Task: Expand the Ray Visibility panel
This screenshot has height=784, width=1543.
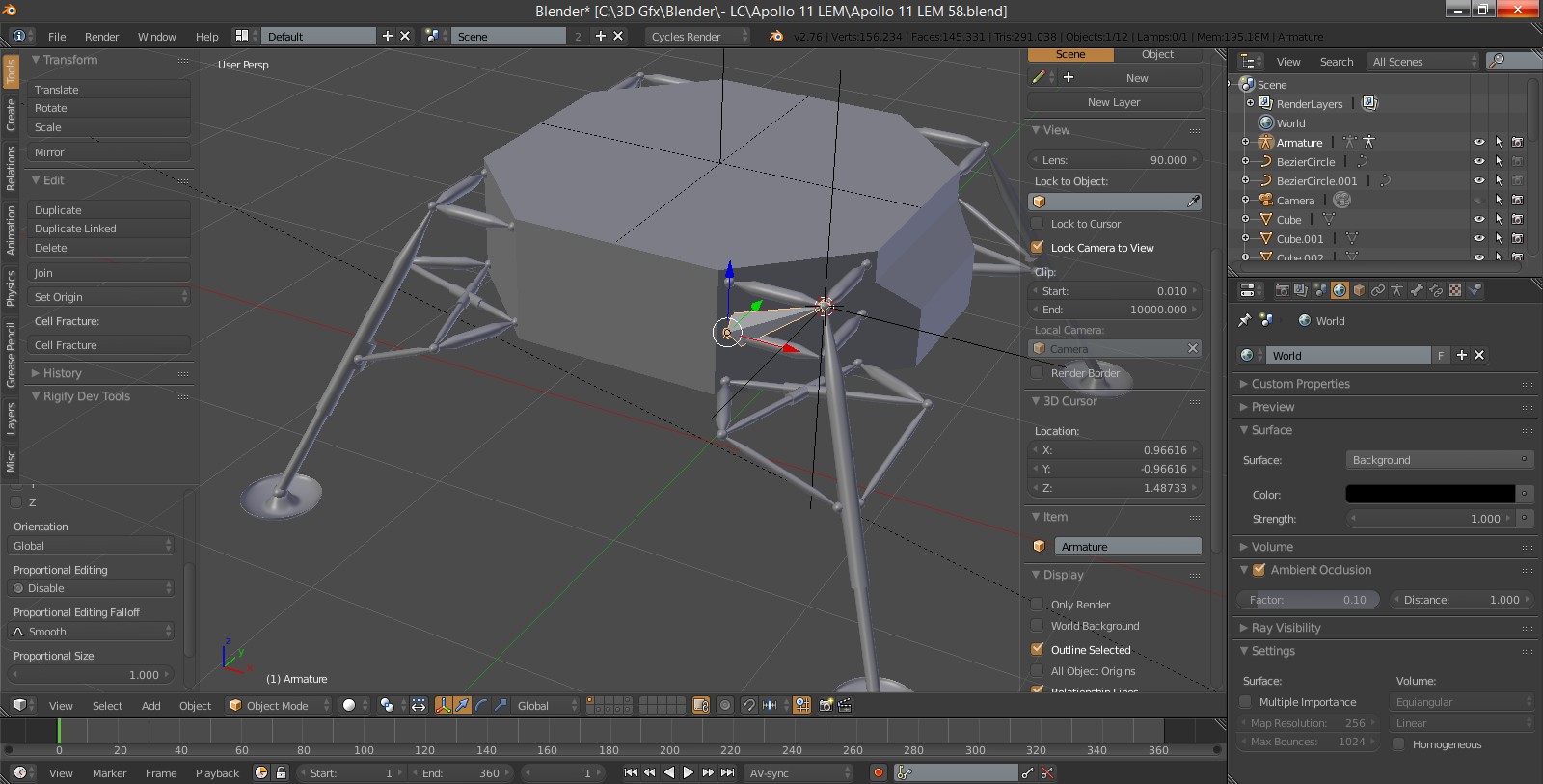Action: (x=1286, y=628)
